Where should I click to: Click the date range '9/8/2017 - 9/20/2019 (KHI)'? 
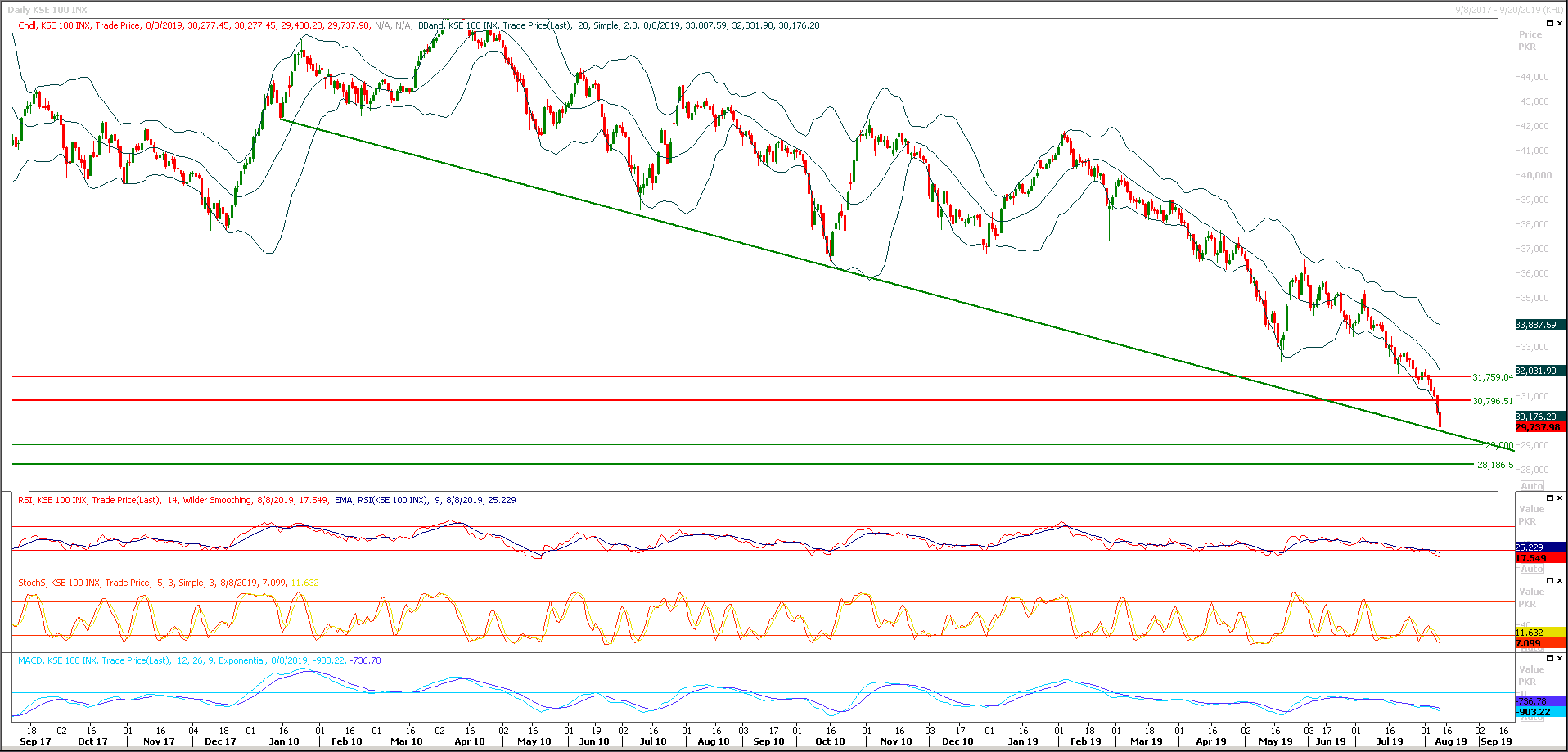(1508, 10)
